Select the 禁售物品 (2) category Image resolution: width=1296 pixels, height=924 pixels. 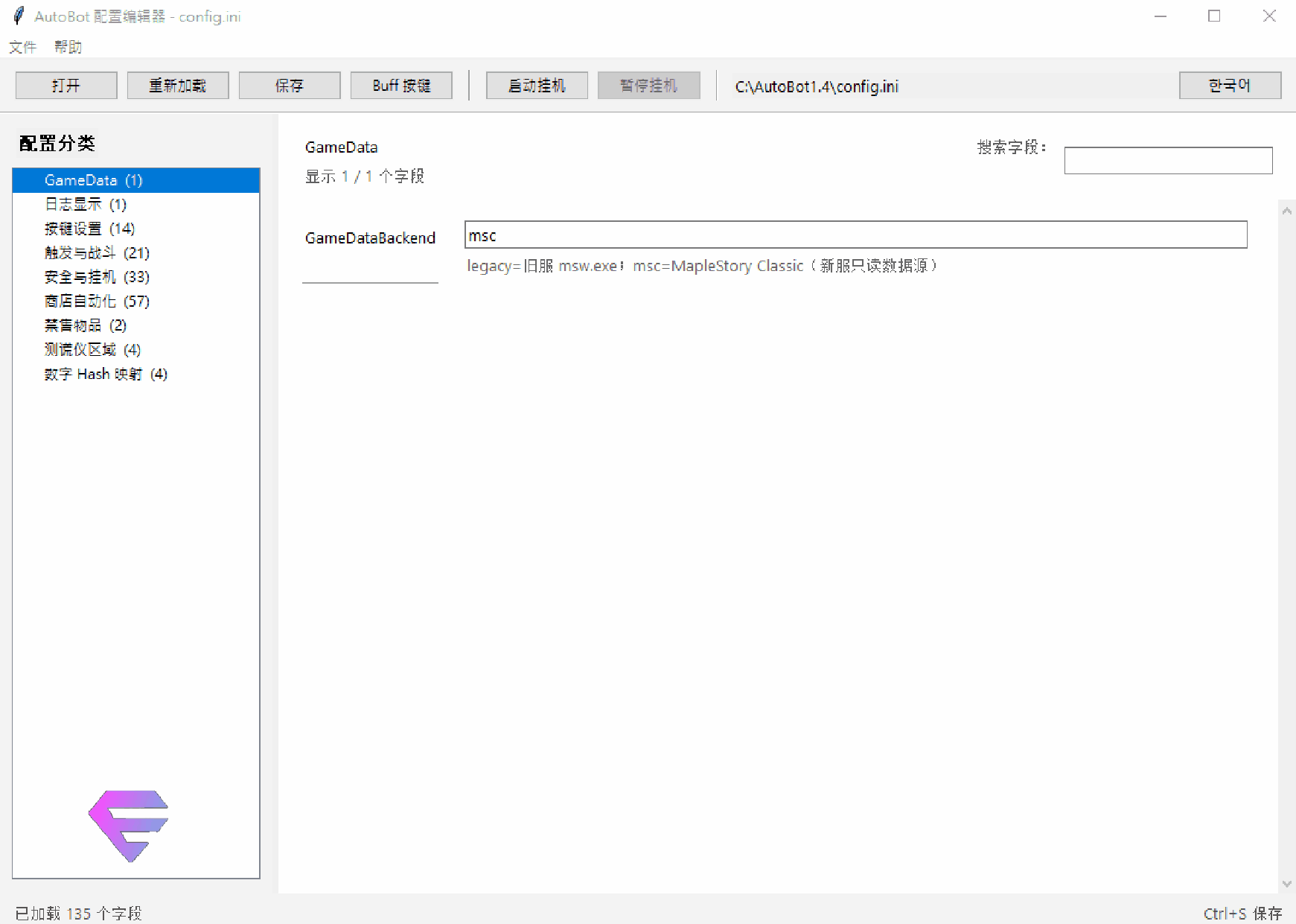tap(136, 325)
